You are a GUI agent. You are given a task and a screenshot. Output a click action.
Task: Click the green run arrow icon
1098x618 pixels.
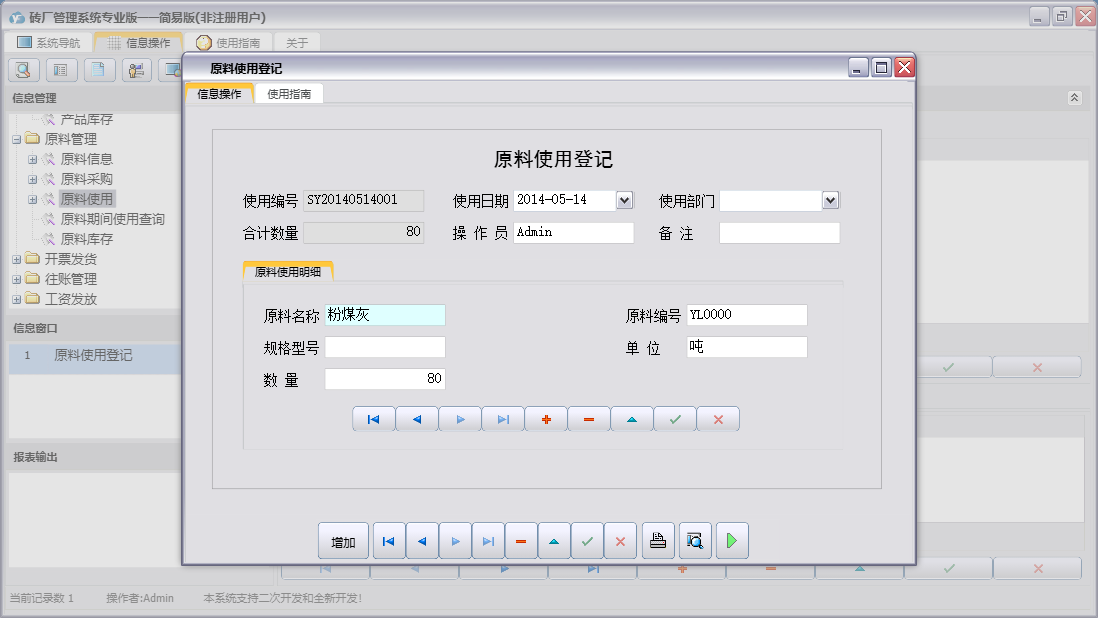731,540
